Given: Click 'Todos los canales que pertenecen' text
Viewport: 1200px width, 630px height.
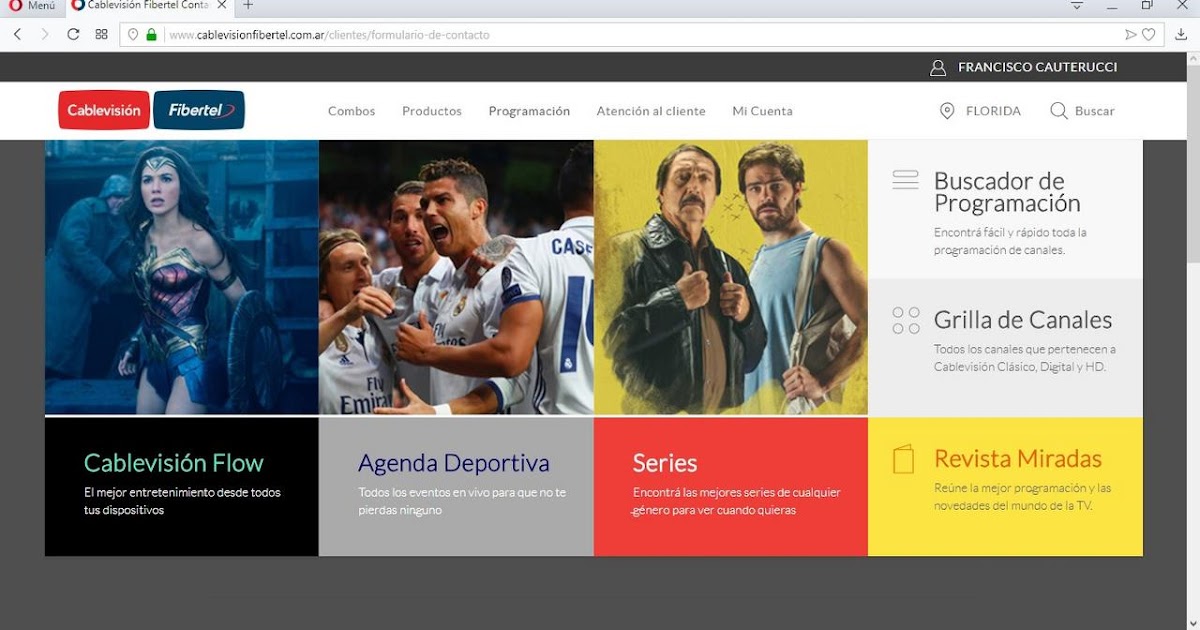Looking at the screenshot, I should [1025, 358].
